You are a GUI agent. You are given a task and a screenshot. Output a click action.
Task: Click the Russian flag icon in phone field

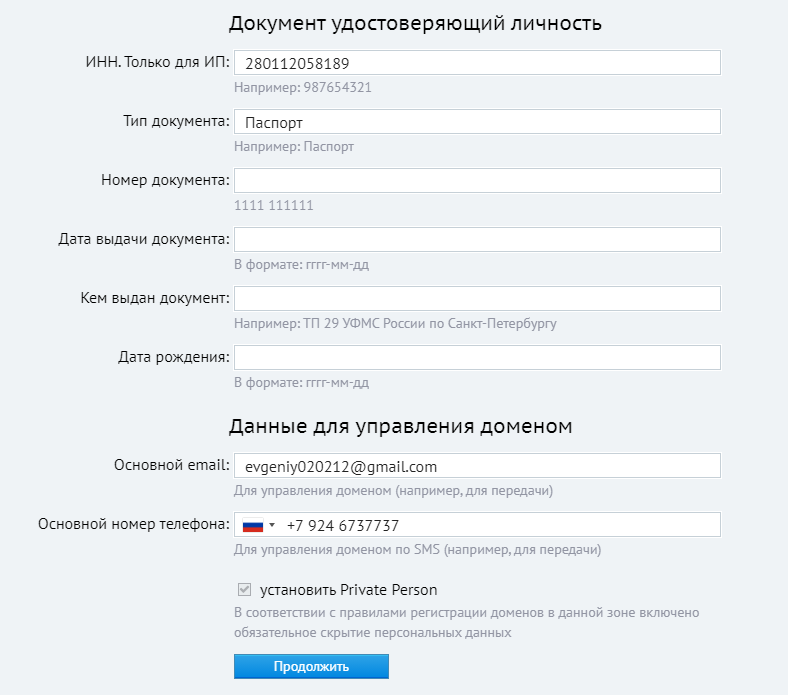click(252, 525)
